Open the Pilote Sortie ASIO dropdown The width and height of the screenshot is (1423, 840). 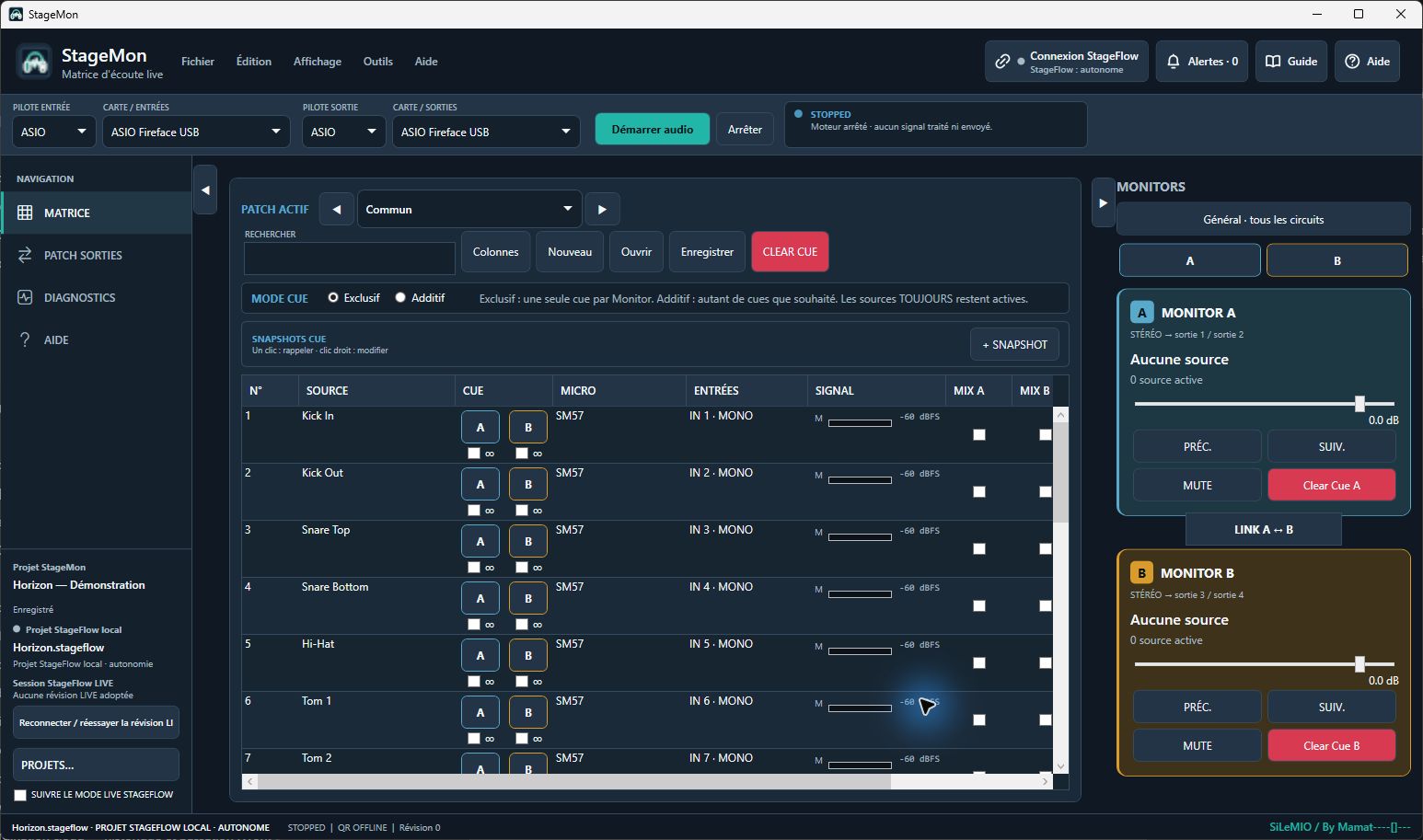coord(343,132)
